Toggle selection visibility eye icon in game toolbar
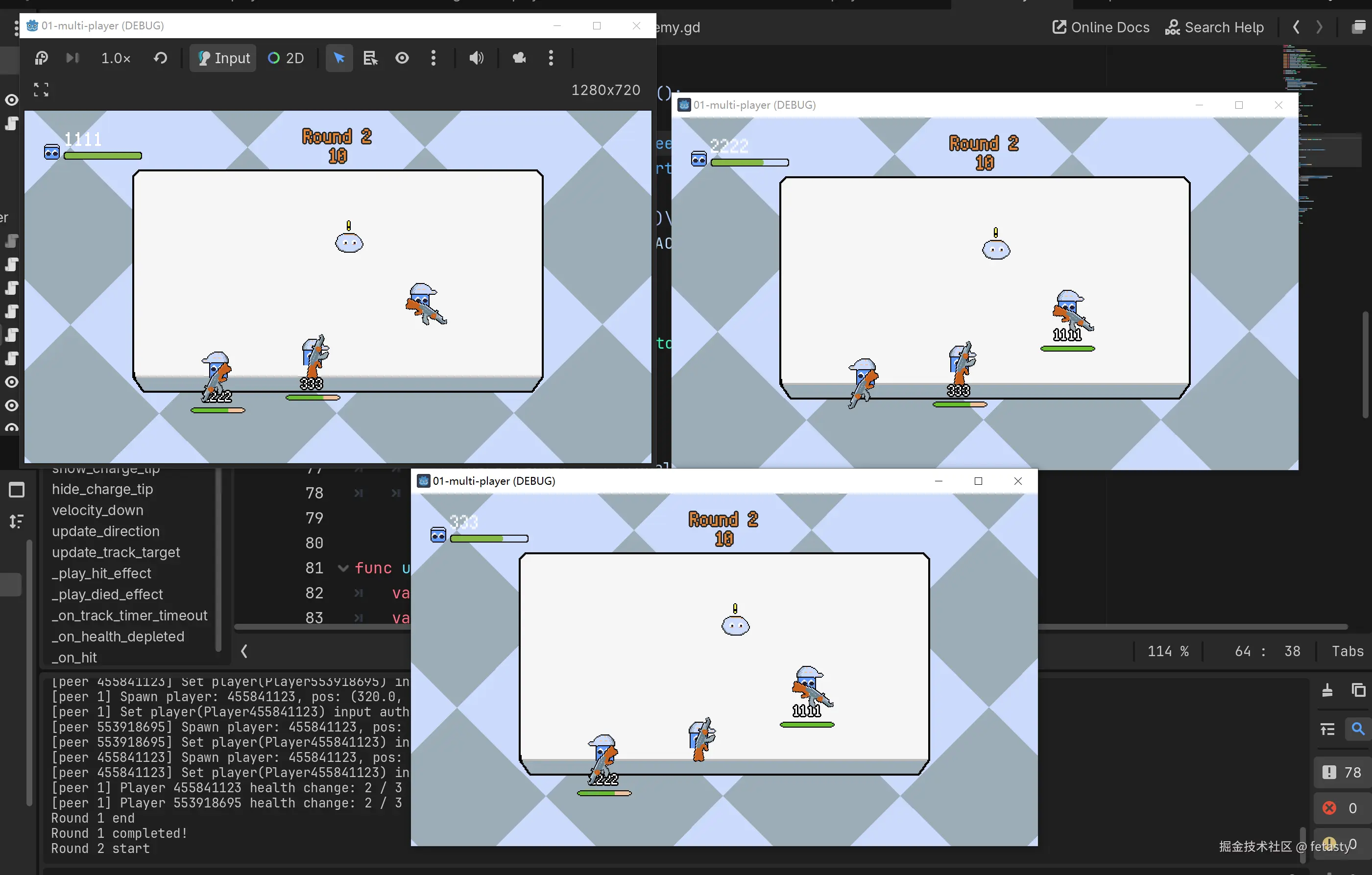 pyautogui.click(x=402, y=58)
